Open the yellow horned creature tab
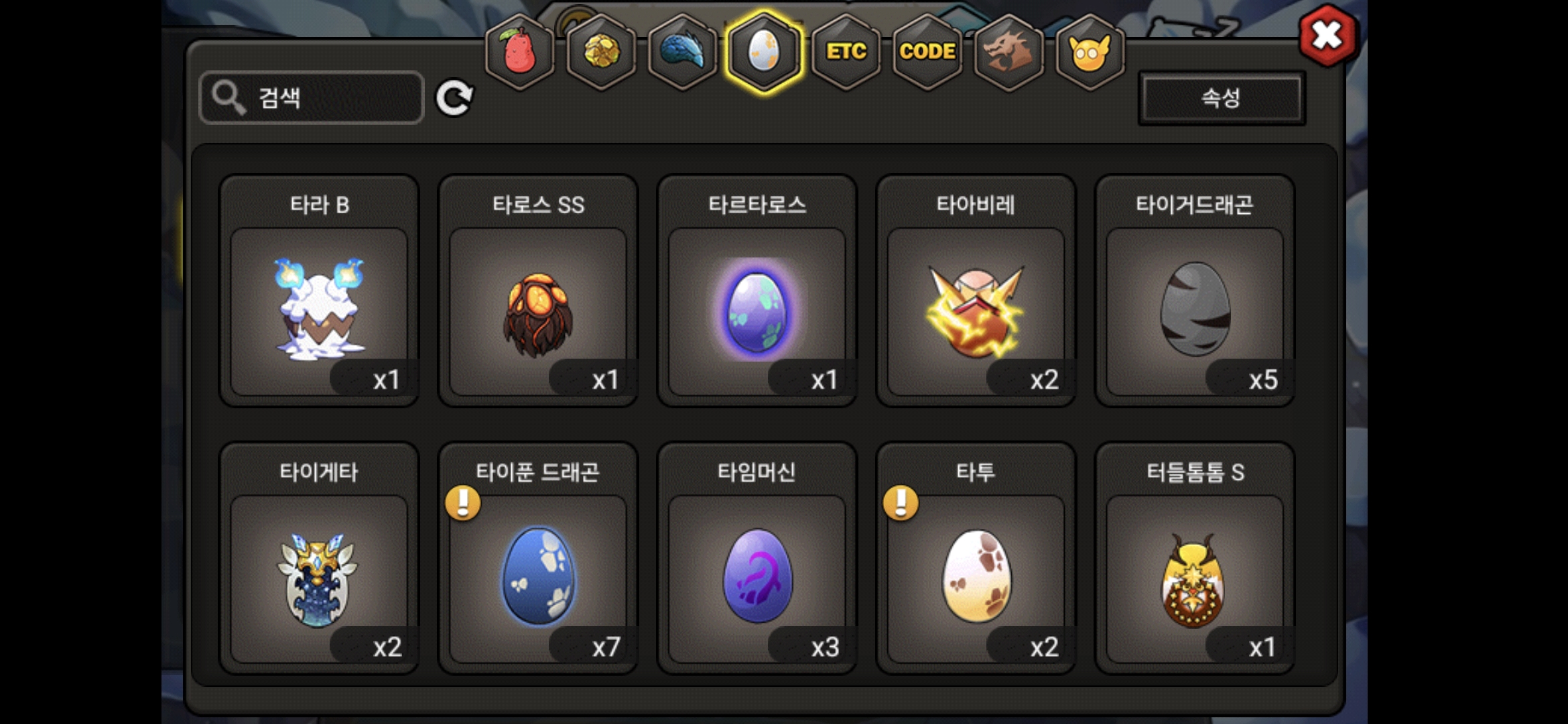 click(1090, 52)
